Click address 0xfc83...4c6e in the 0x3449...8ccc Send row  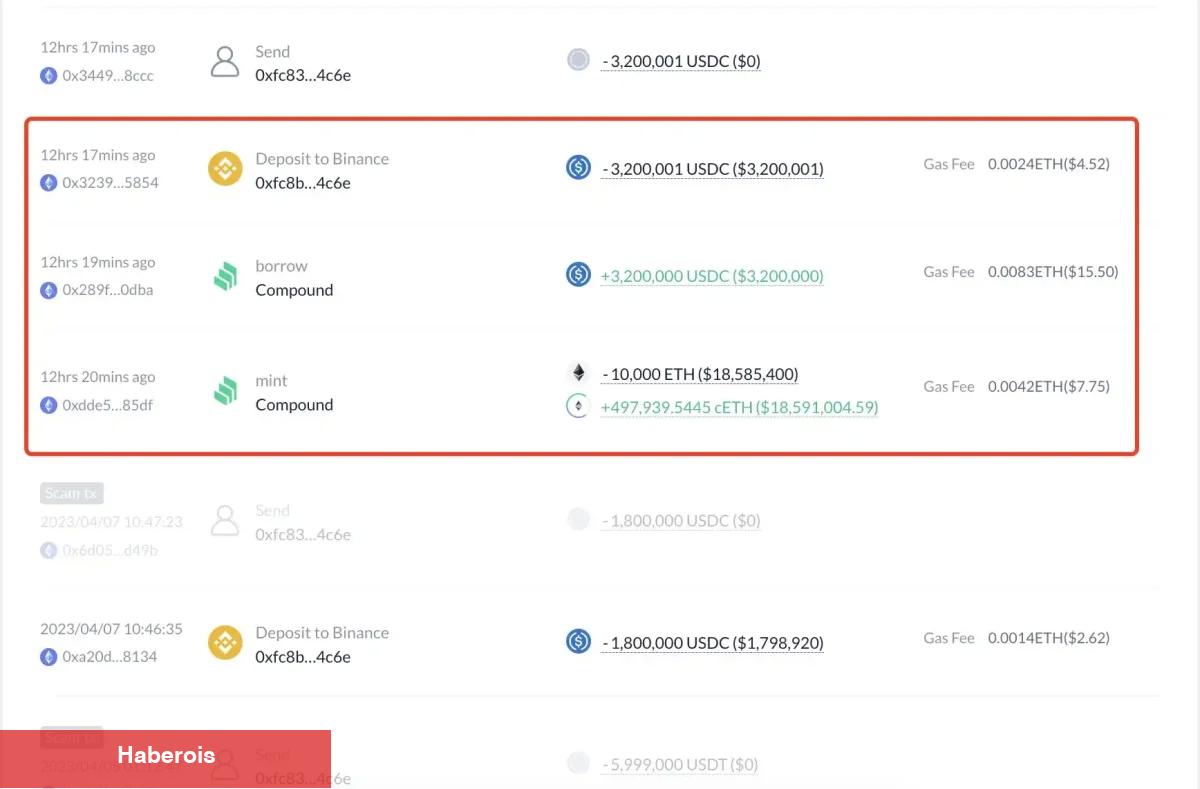click(303, 75)
